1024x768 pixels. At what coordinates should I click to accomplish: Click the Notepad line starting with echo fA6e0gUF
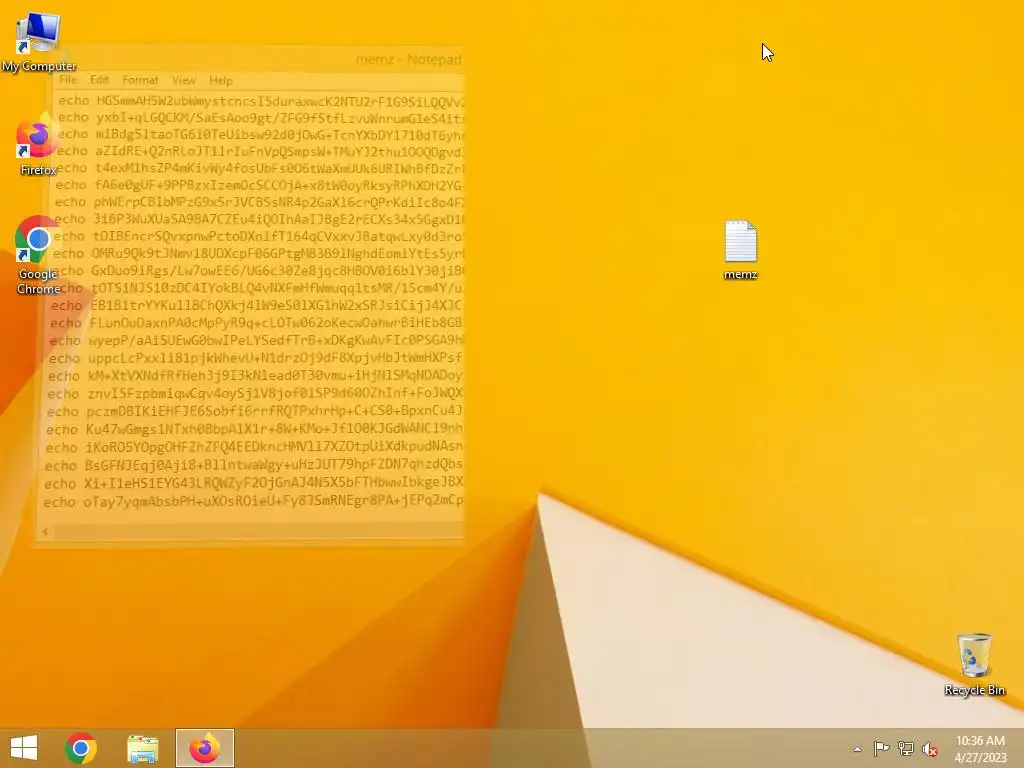tap(259, 185)
